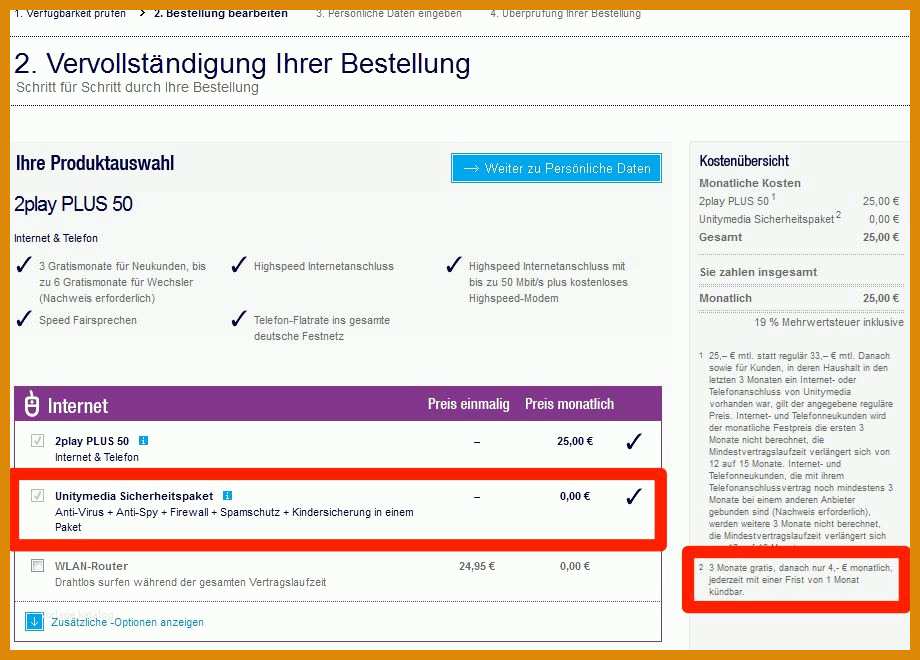Show more via Zusätzliche -Optionen anzeigen link
The width and height of the screenshot is (920, 660).
tap(127, 622)
